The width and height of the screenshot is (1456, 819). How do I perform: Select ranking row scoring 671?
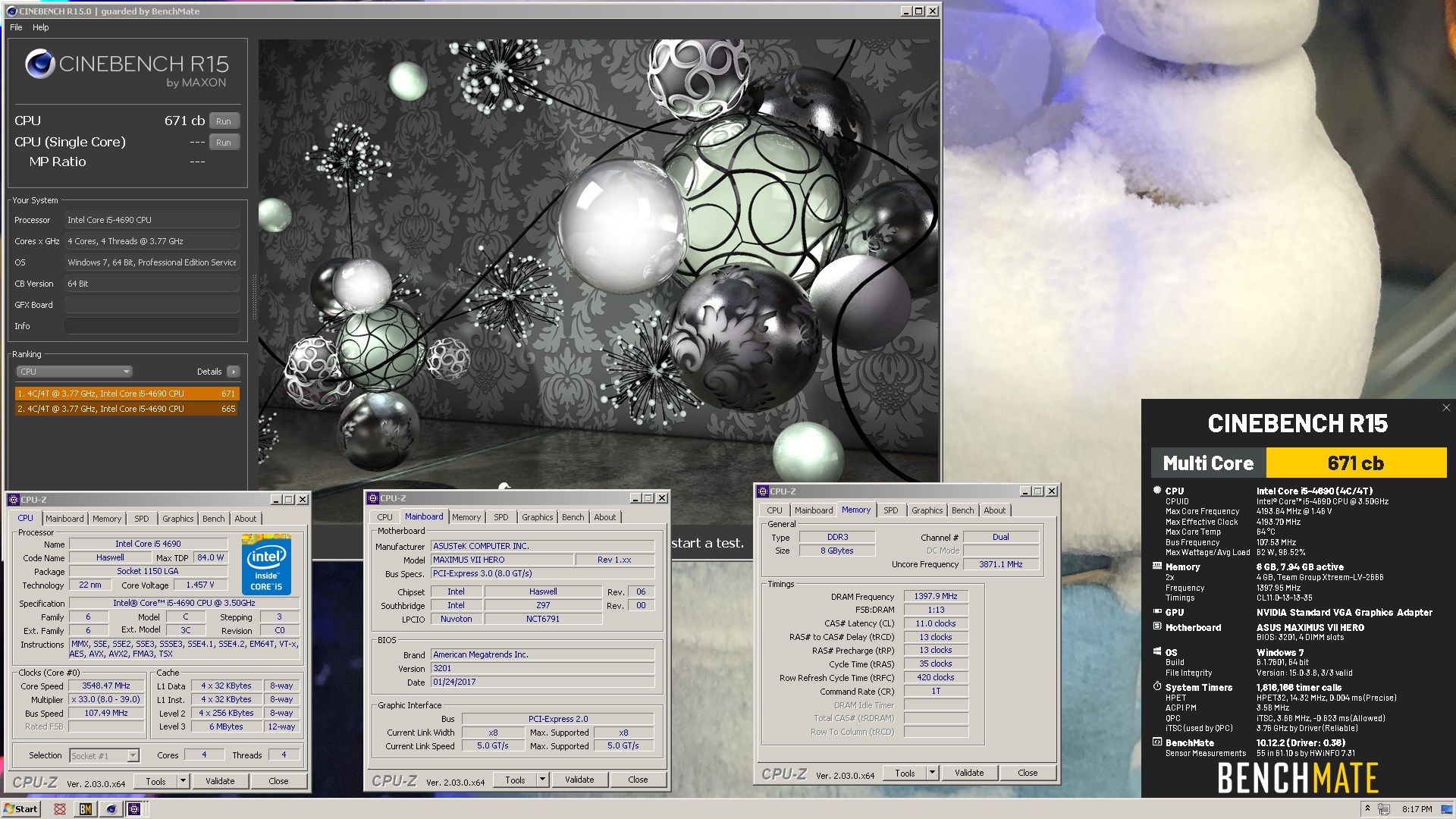pos(127,394)
